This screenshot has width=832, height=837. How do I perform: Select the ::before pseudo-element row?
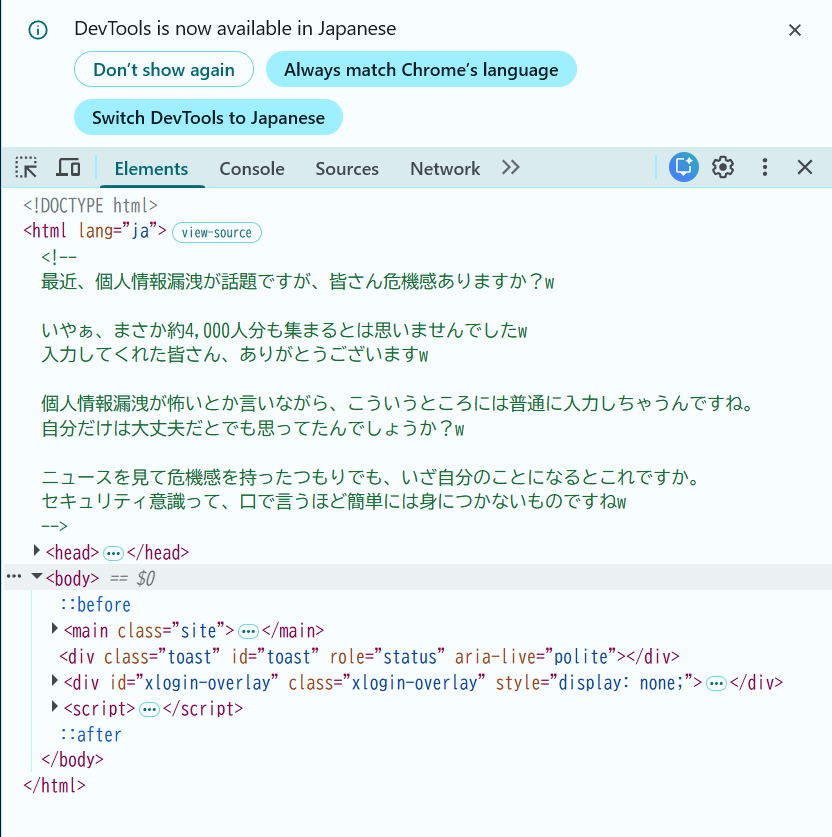(95, 605)
